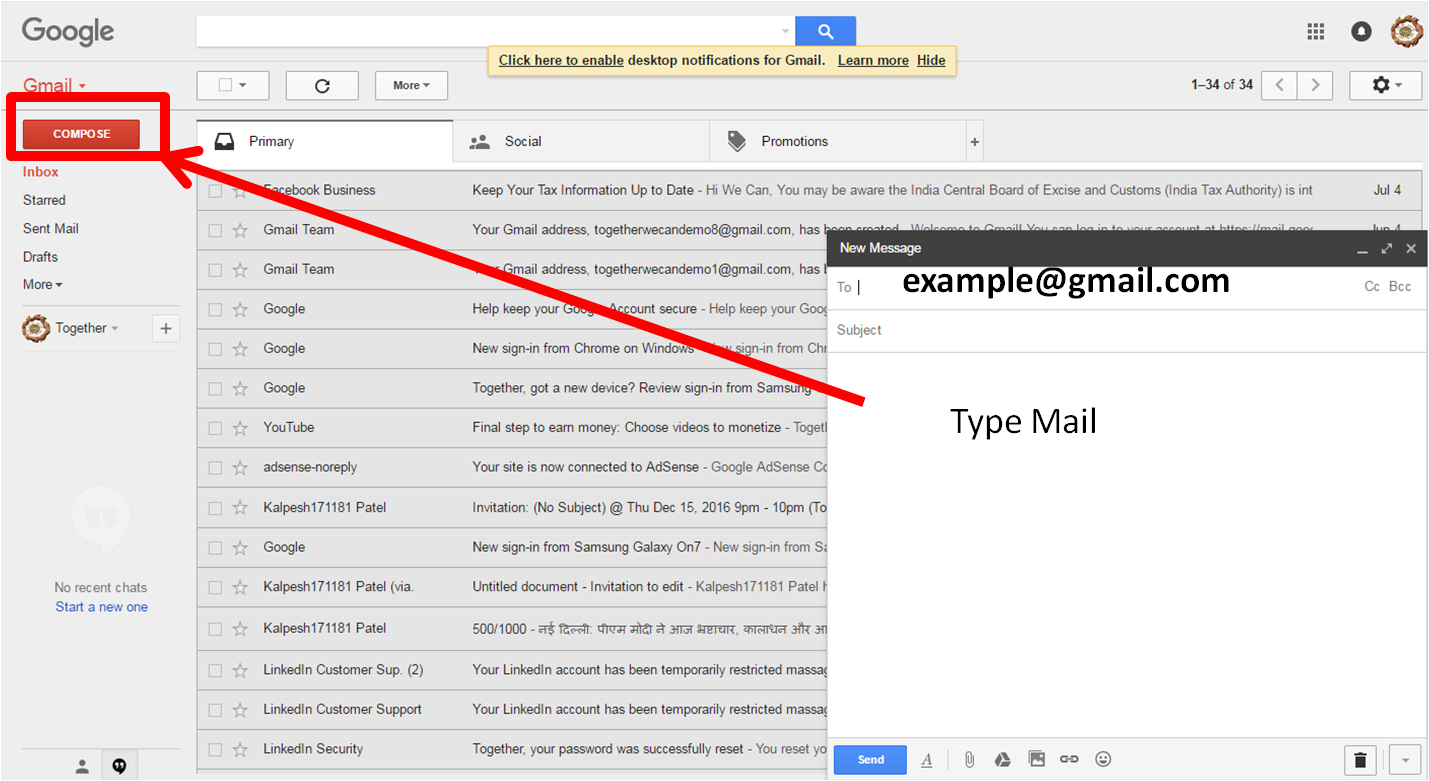Insert files using the Drive icon
This screenshot has height=781, width=1429.
click(1003, 760)
